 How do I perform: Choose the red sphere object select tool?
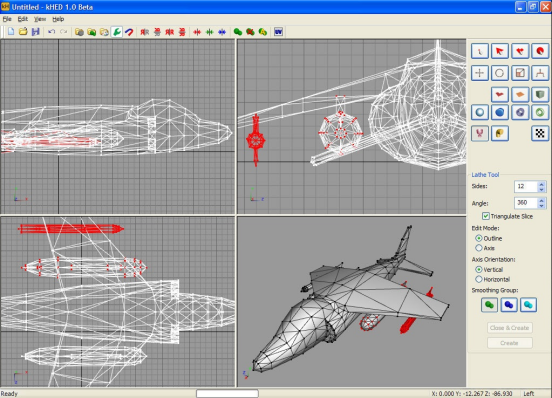(540, 51)
